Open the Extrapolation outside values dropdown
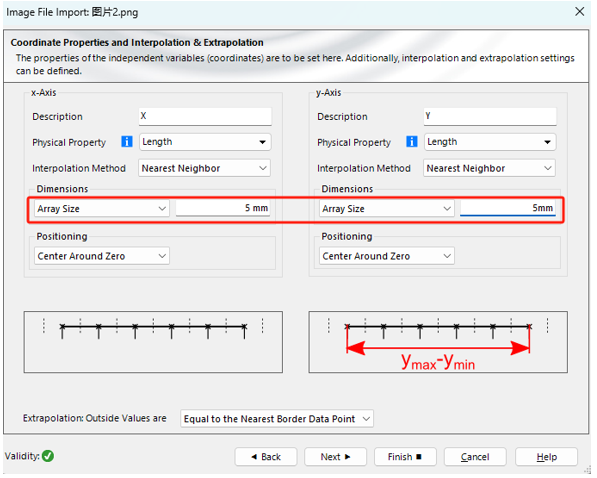Screen dimensions: 597x478 (277, 419)
